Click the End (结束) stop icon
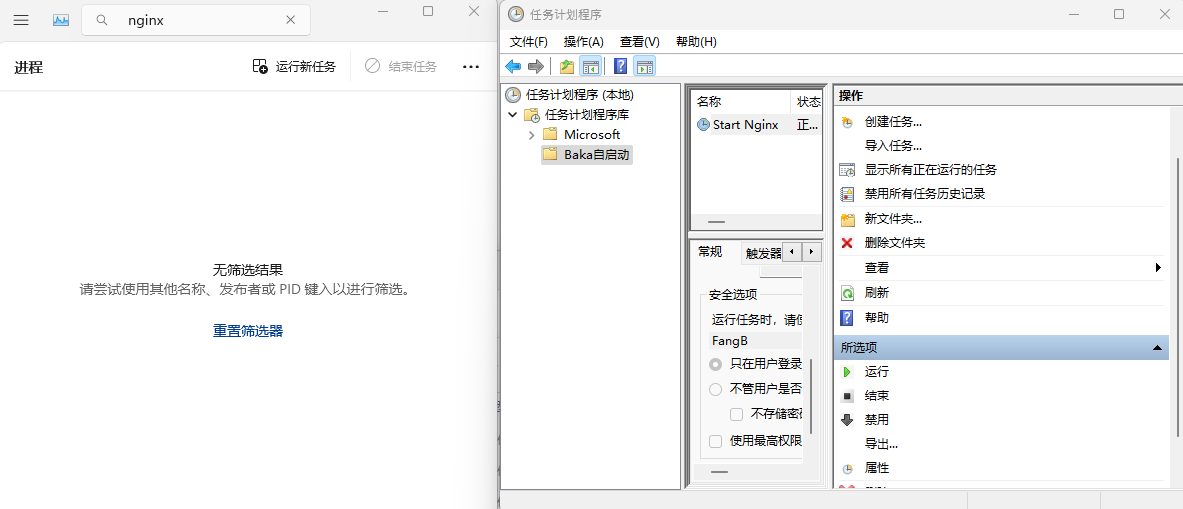Viewport: 1183px width, 509px height. pos(847,396)
